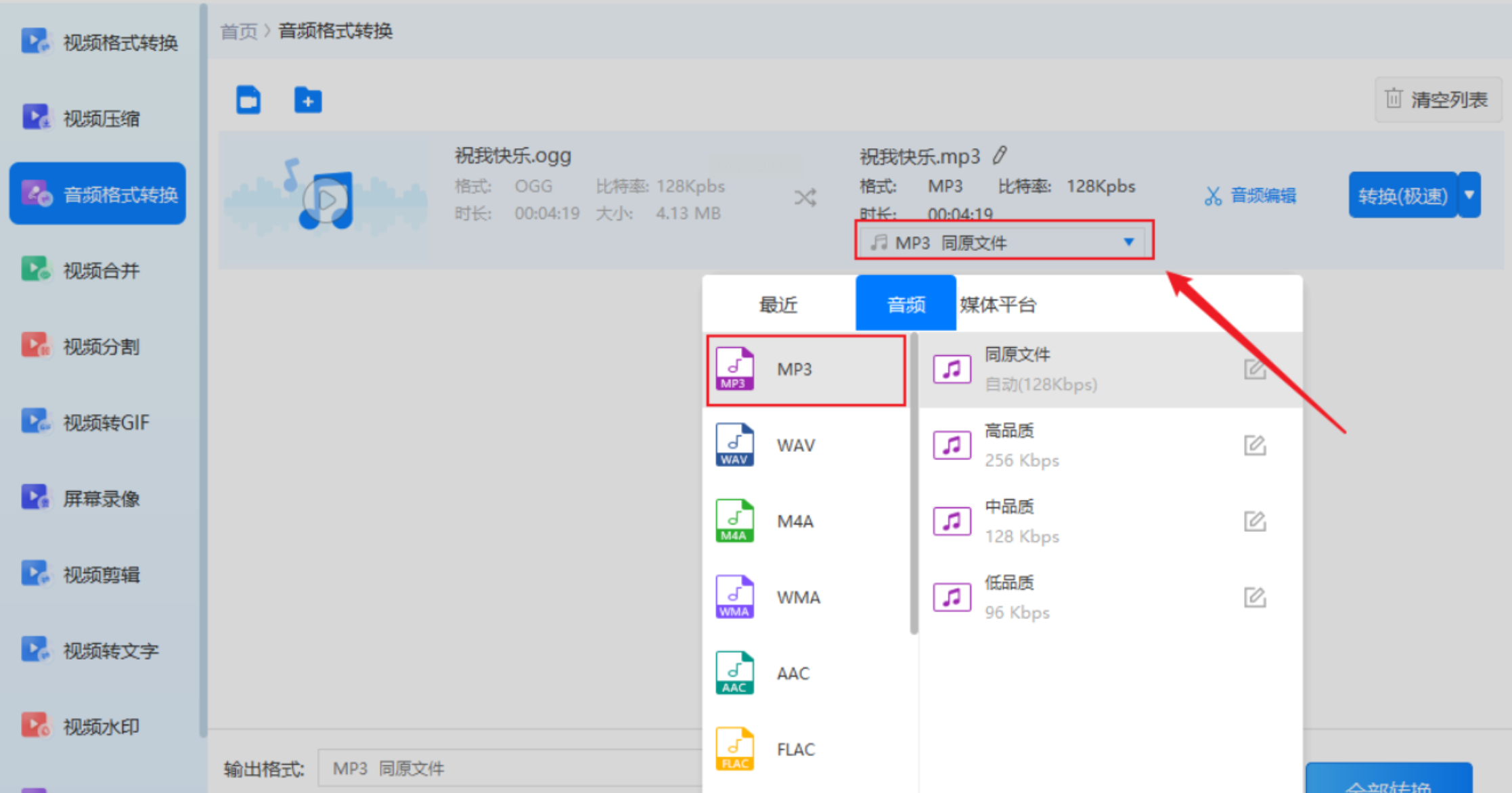Click the 转换(极速) button
Screen dimensions: 1512x793
(1402, 196)
